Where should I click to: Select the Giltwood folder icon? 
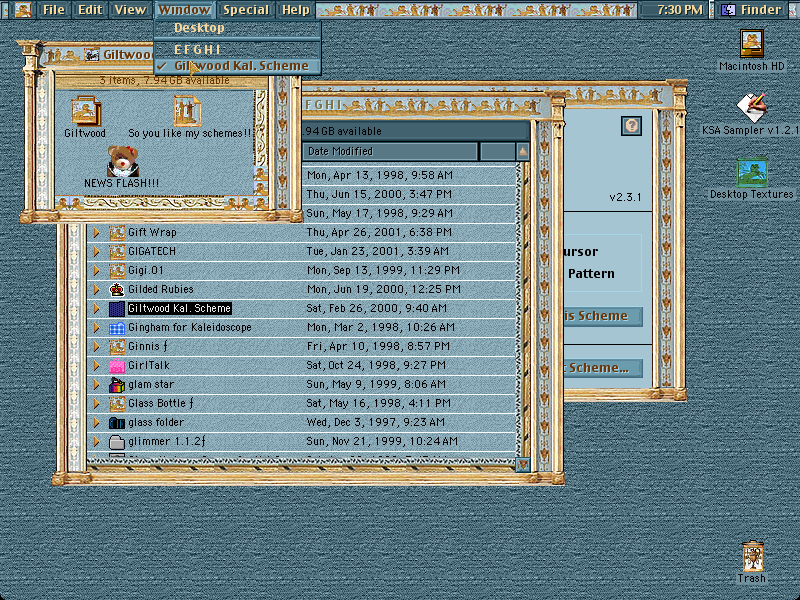click(x=86, y=111)
